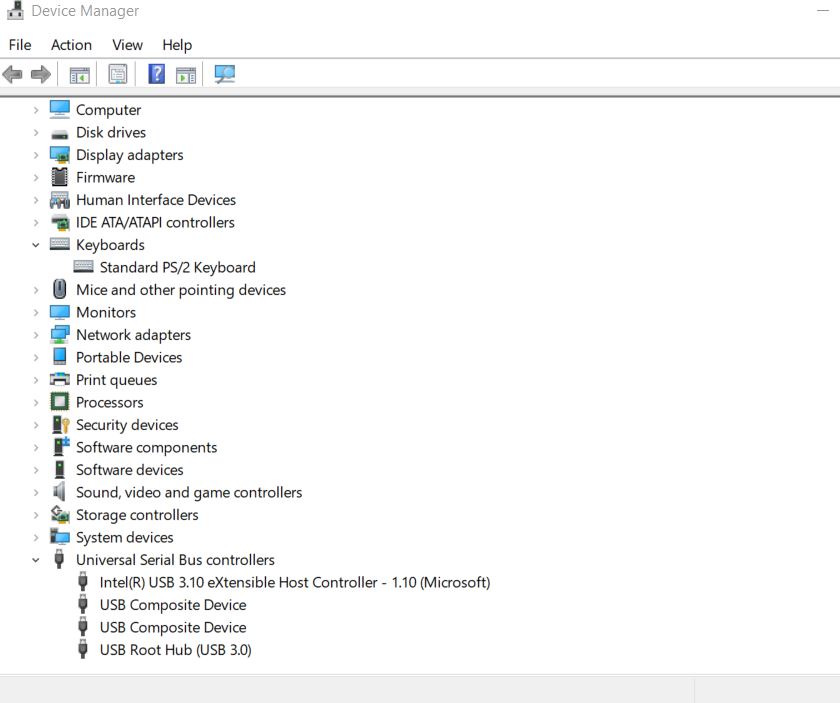Click the System devices icon
Screen dimensions: 840x703
pos(59,536)
